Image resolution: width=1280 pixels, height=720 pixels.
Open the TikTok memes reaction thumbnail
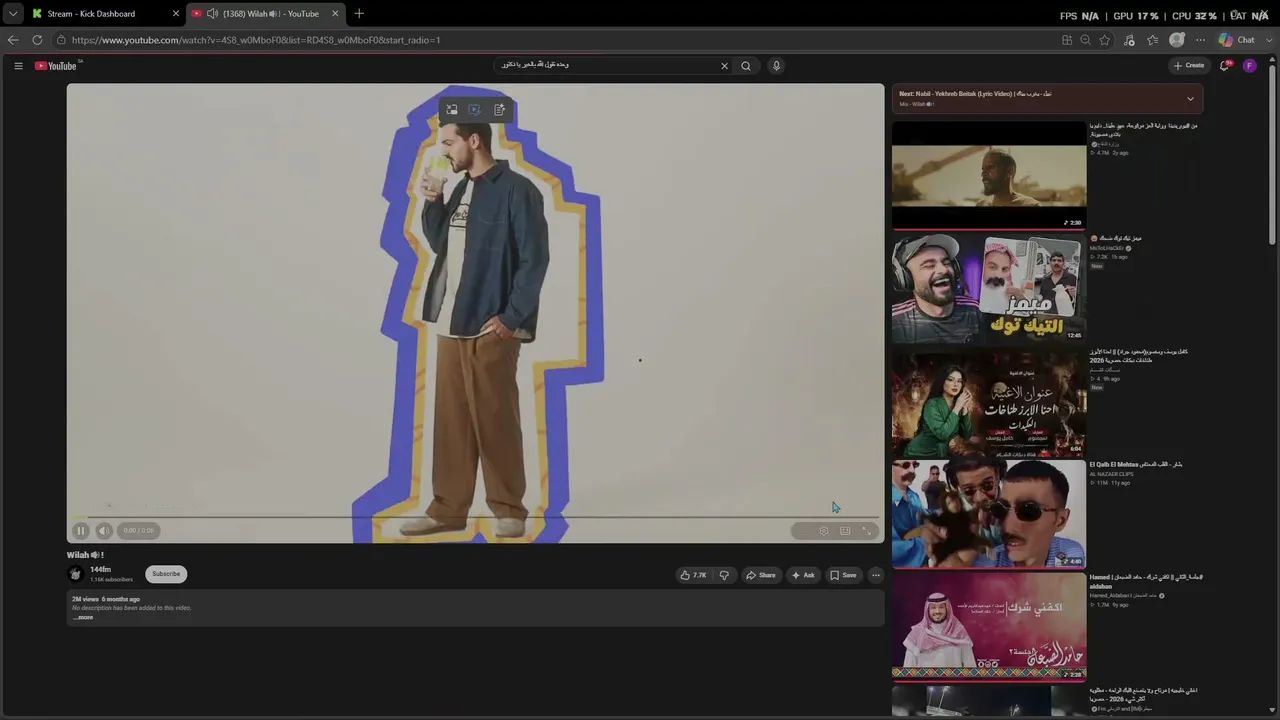pos(989,288)
